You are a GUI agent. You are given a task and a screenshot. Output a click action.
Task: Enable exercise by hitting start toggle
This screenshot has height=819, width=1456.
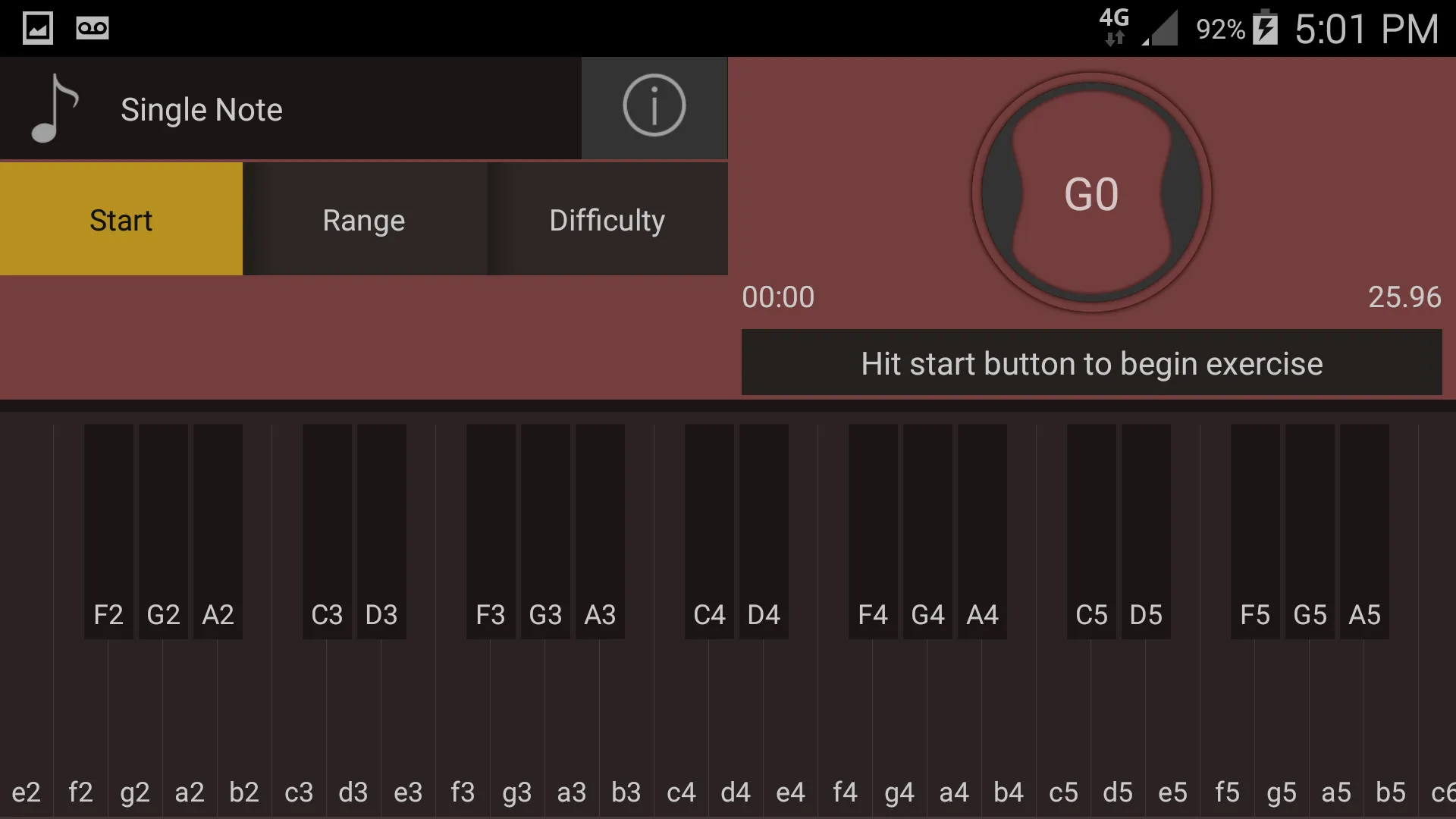121,220
